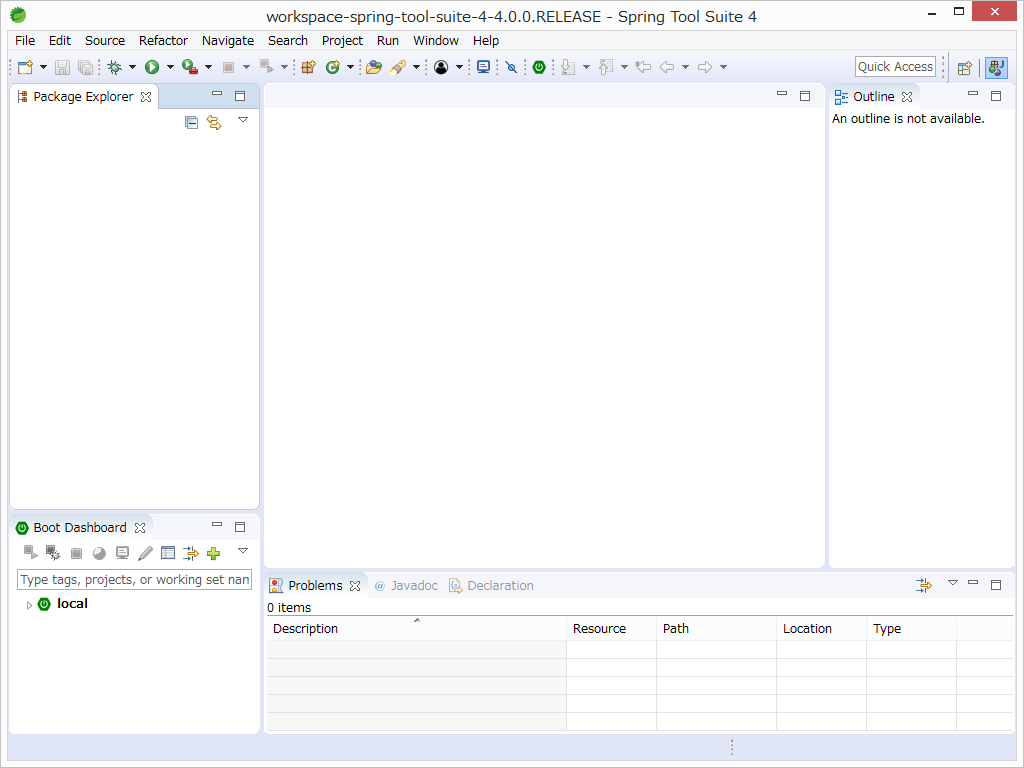This screenshot has height=768, width=1024.
Task: Collapse All in Package Explorer
Action: click(x=191, y=122)
